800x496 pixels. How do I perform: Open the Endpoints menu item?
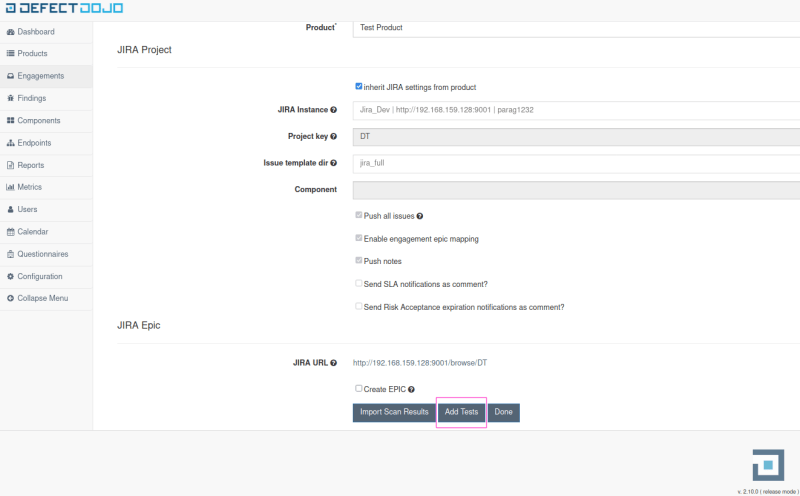coord(46,143)
